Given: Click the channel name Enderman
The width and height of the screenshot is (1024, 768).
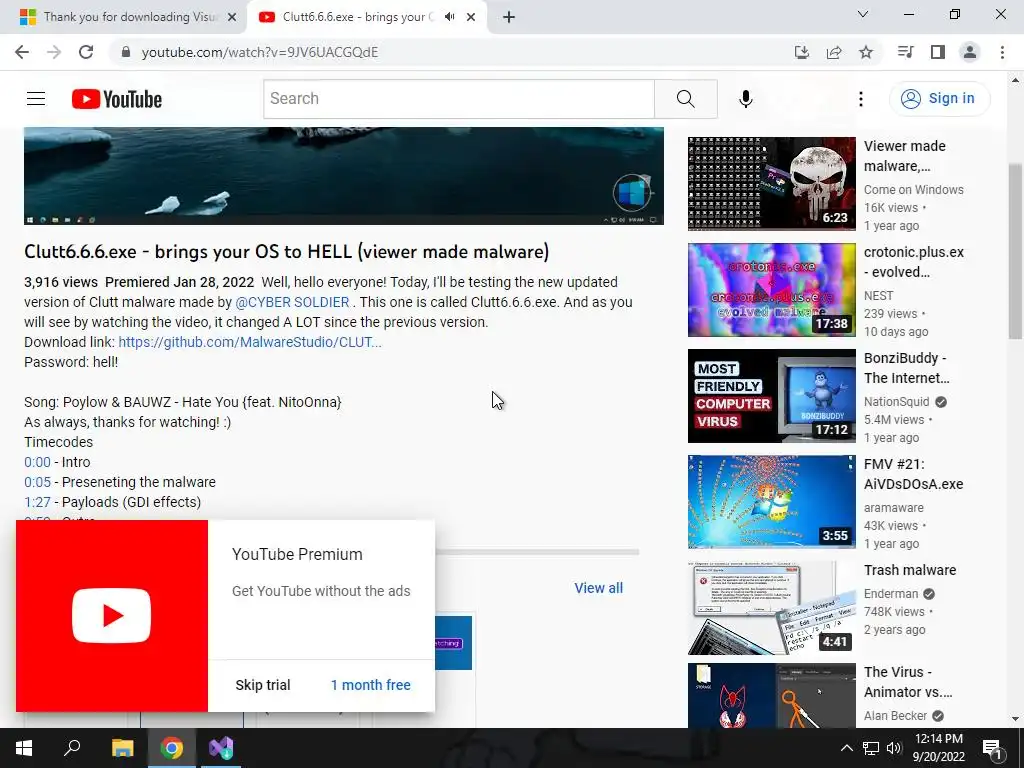Looking at the screenshot, I should (891, 594).
